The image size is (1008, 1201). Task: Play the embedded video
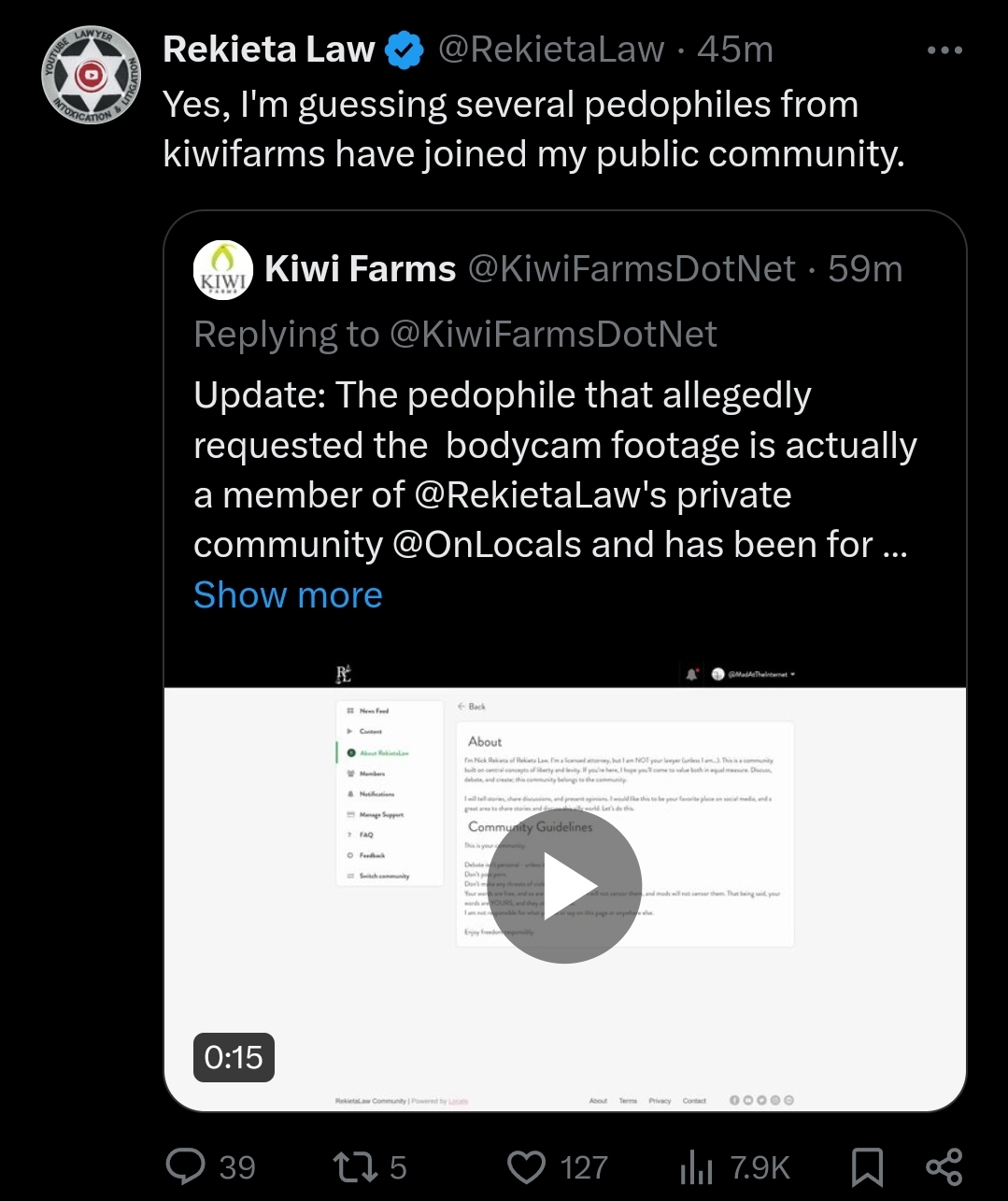[565, 886]
